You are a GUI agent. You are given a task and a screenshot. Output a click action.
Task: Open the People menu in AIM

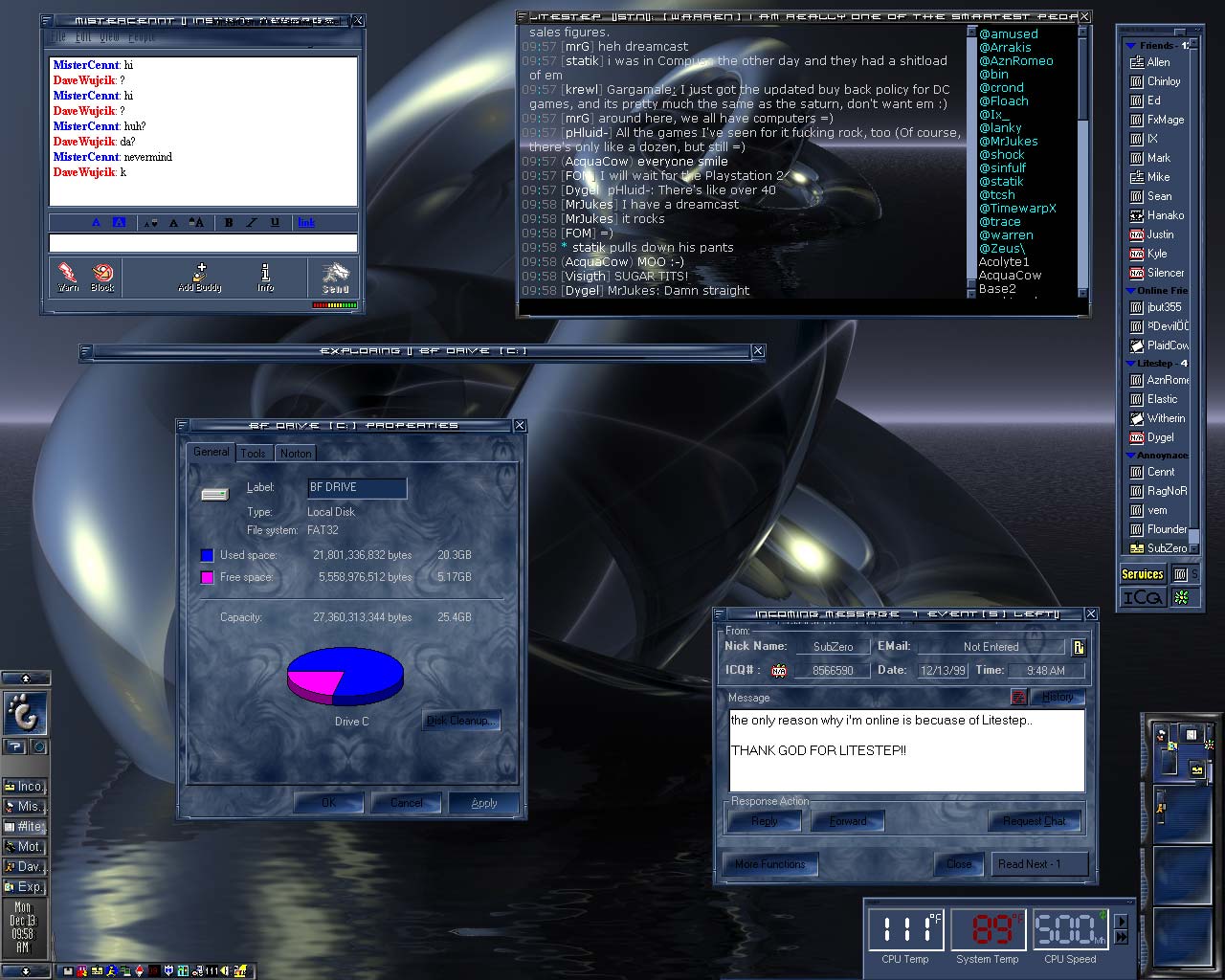pos(141,37)
